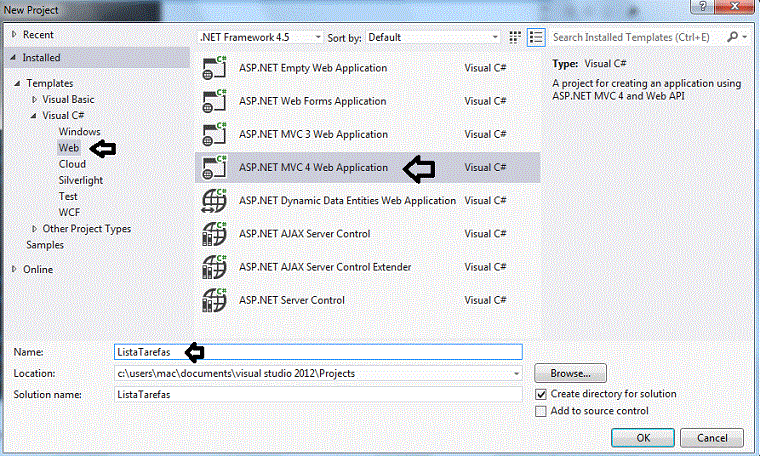Expand Other Project Types node

pos(34,229)
